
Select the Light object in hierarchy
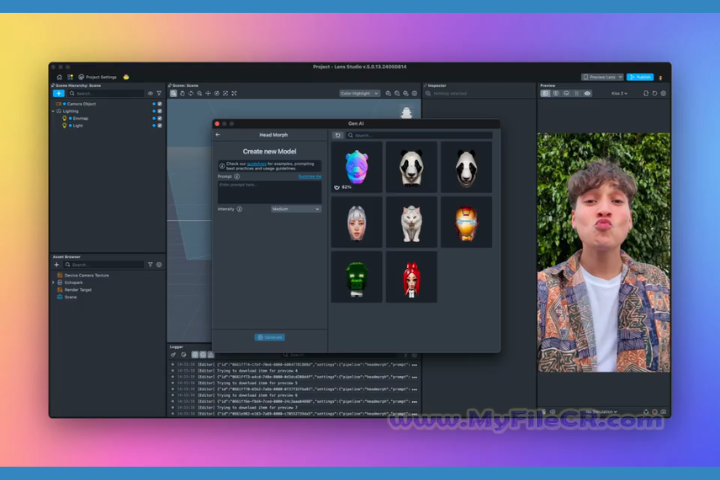pyautogui.click(x=77, y=125)
